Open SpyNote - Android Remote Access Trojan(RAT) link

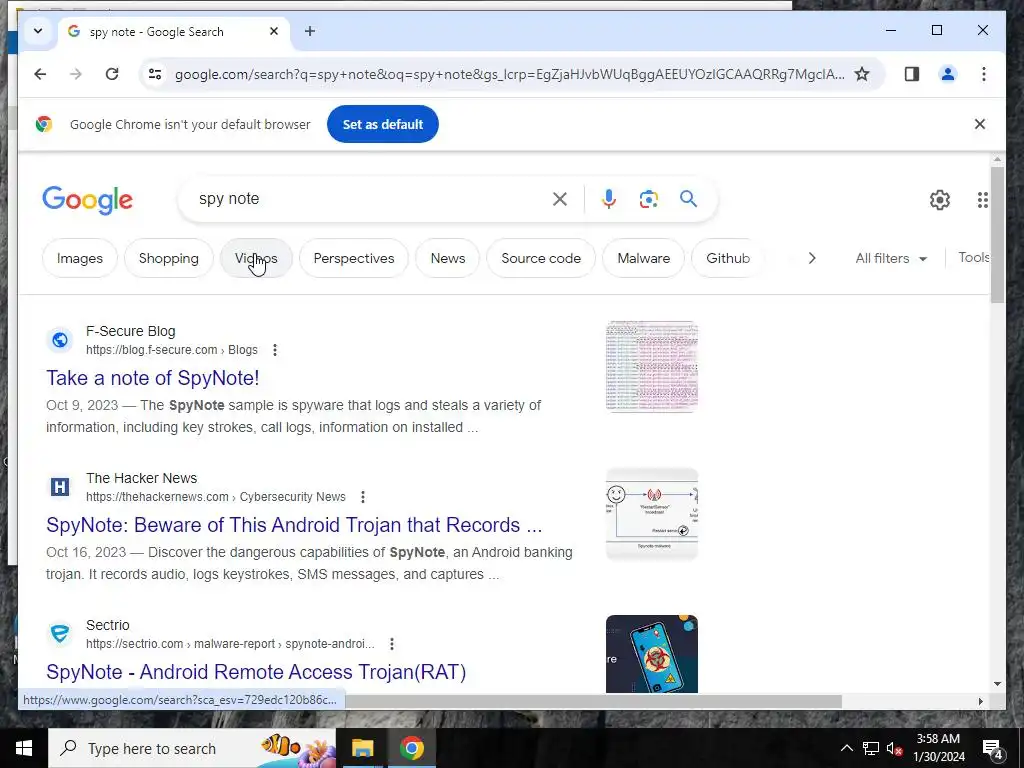tap(256, 672)
